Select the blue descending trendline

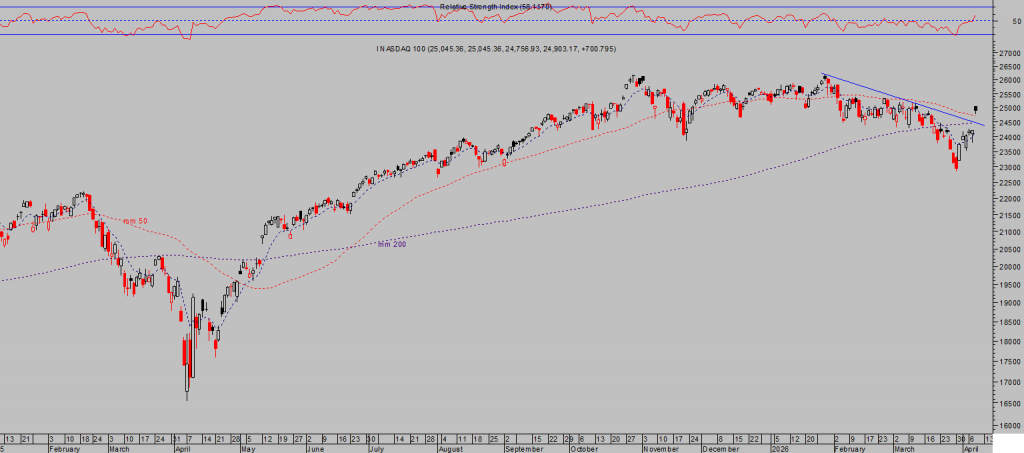[x=900, y=99]
